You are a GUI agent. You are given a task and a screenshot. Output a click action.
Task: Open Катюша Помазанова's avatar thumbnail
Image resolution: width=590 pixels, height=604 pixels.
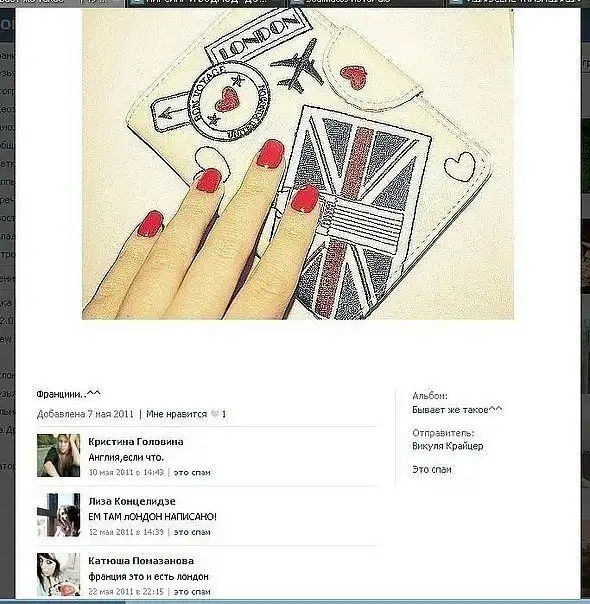pos(59,574)
